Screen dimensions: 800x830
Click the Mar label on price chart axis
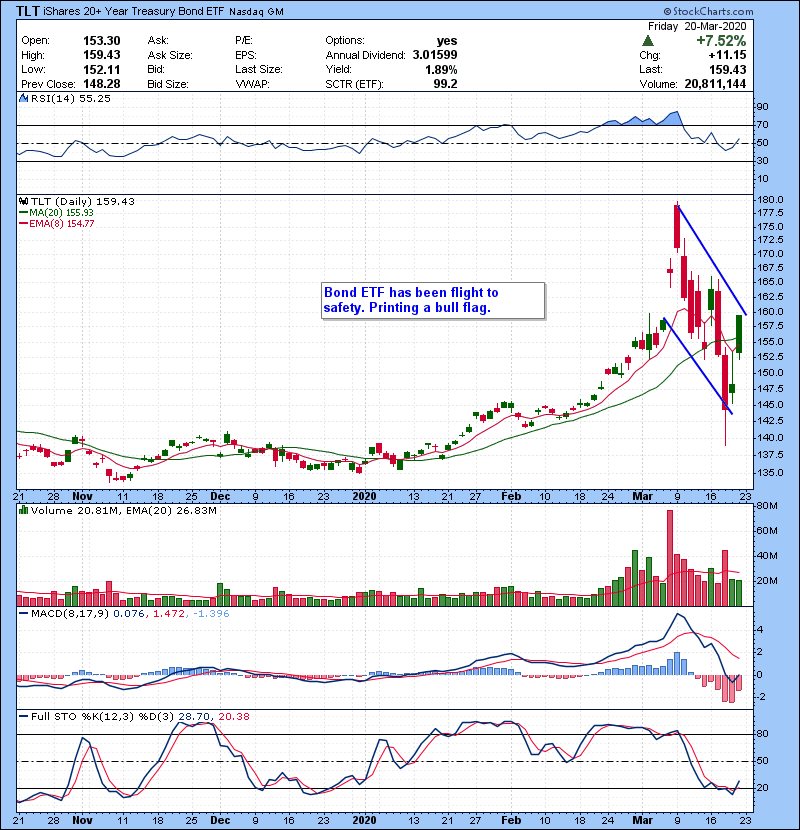click(643, 497)
